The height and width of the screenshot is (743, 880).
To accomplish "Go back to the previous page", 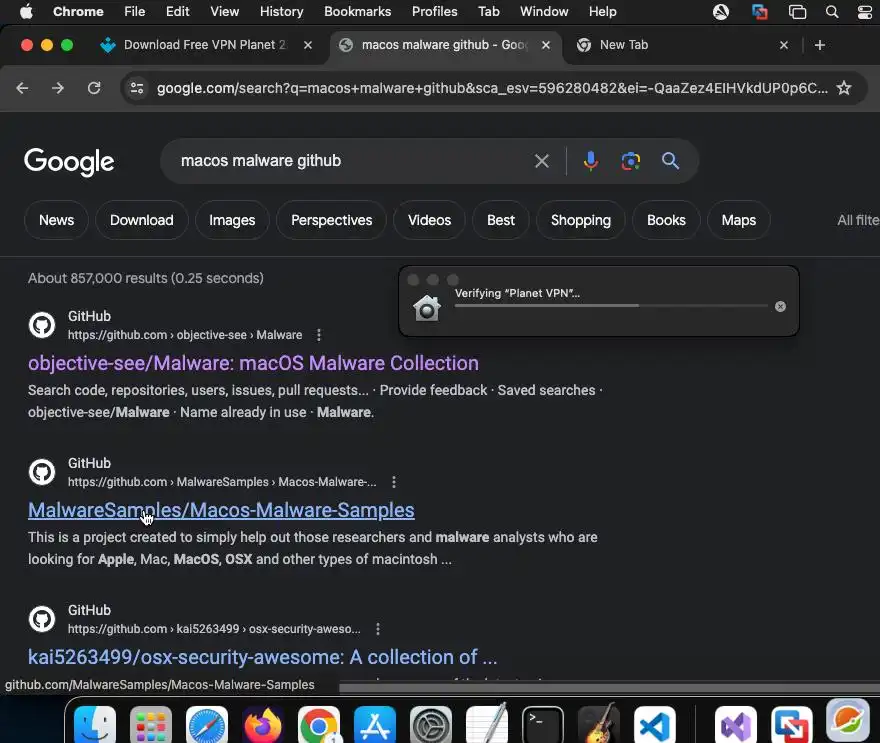I will click(x=22, y=88).
